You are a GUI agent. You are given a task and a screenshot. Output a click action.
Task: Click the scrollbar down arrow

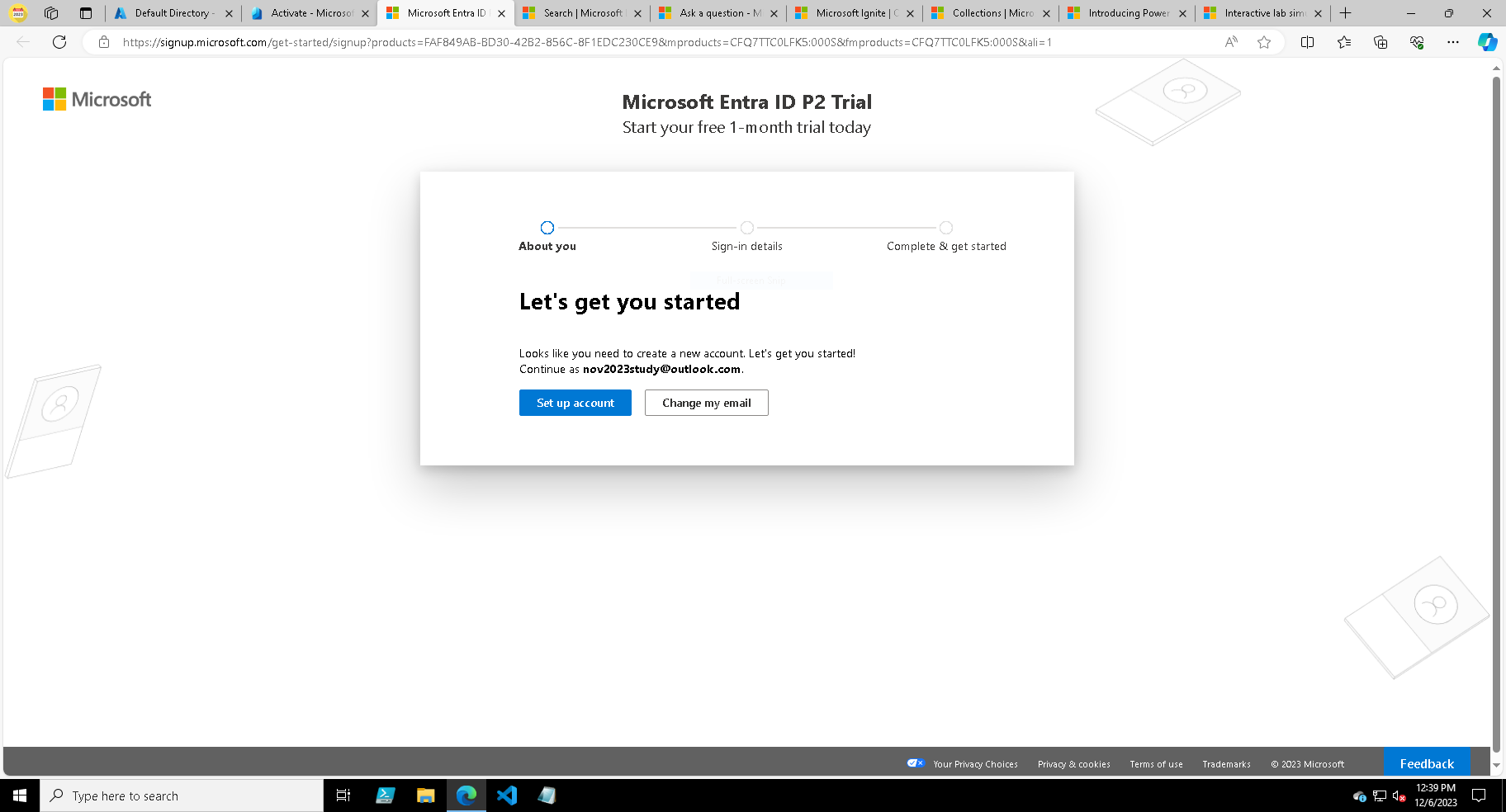pyautogui.click(x=1496, y=765)
